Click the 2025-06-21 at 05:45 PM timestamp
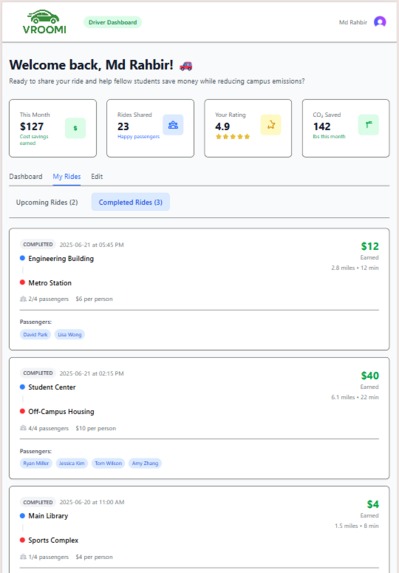The image size is (399, 573). coord(92,244)
